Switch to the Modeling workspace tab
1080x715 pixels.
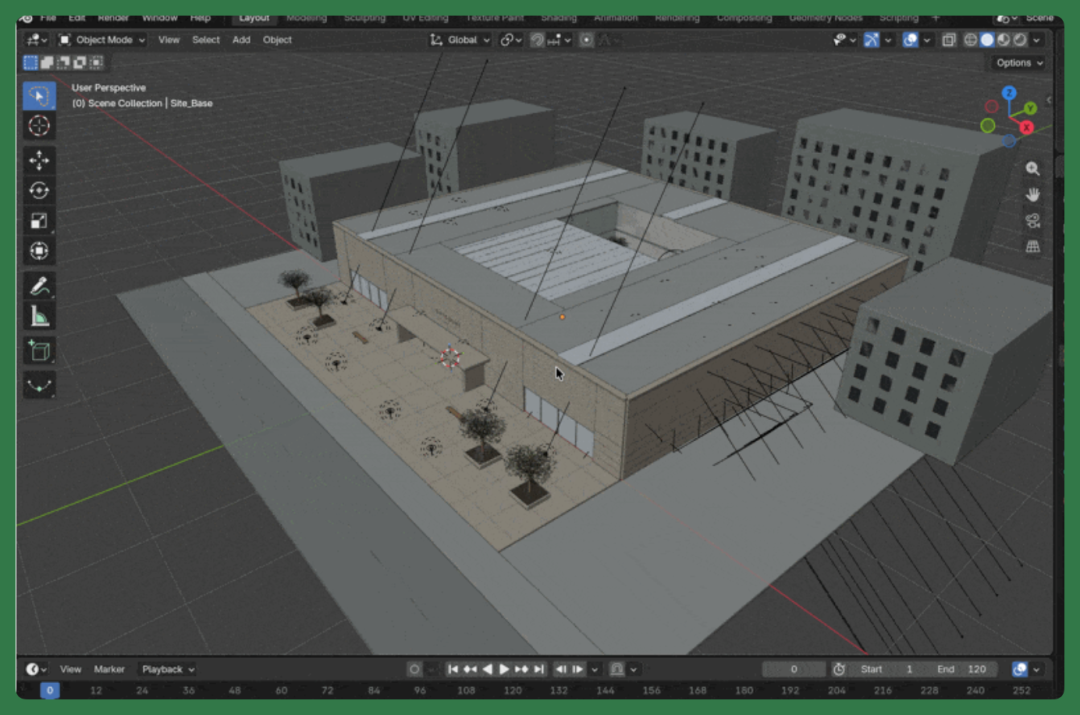pyautogui.click(x=306, y=18)
